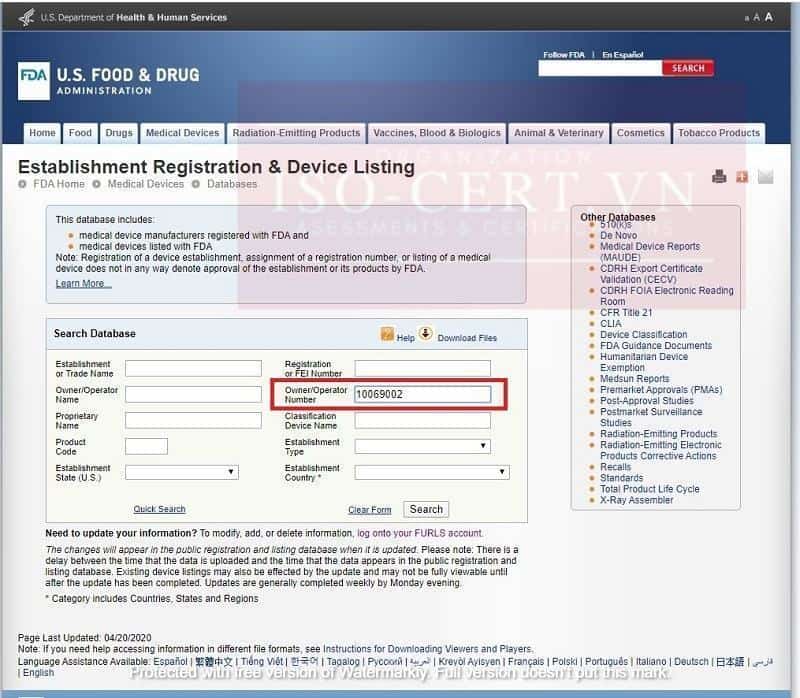Click the Registration or FEI Number field
This screenshot has height=698, width=800.
[422, 368]
